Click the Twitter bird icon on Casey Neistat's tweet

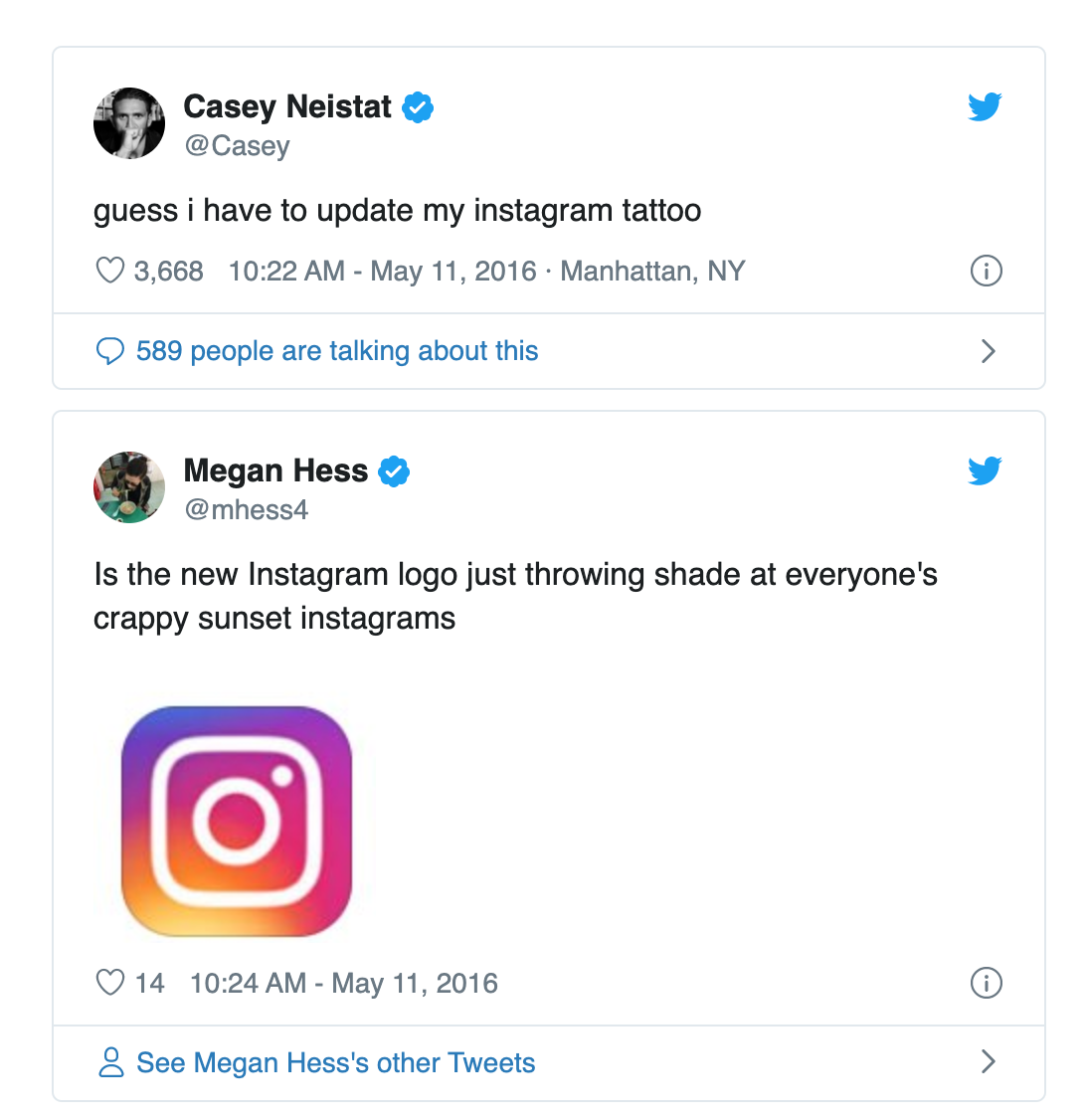coord(985,107)
